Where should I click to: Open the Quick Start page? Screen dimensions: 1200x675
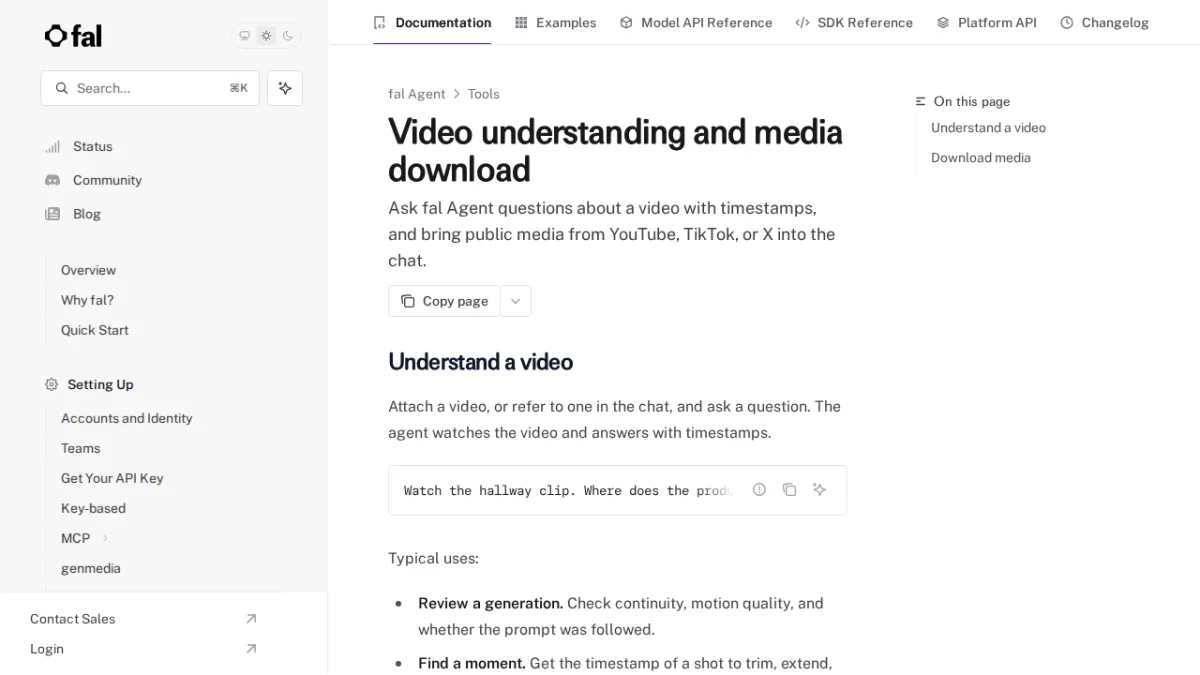(x=95, y=330)
